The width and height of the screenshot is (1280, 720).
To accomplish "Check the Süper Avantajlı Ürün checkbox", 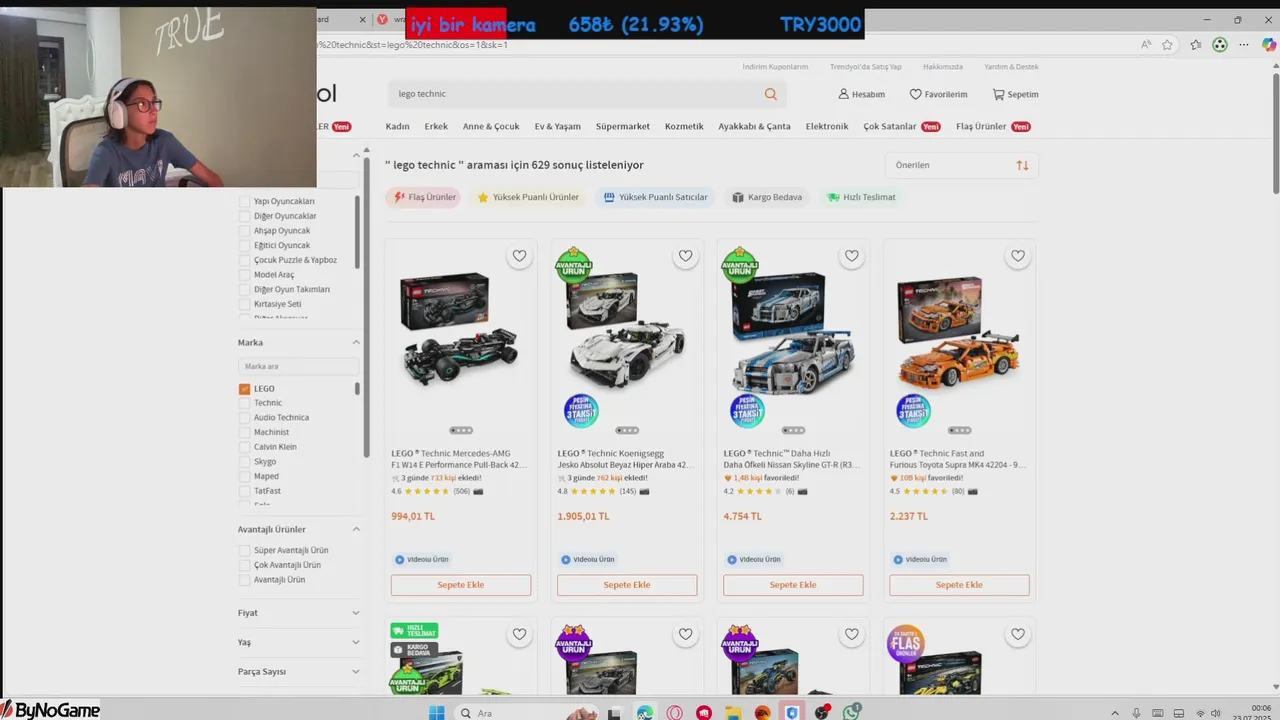I will pos(244,550).
